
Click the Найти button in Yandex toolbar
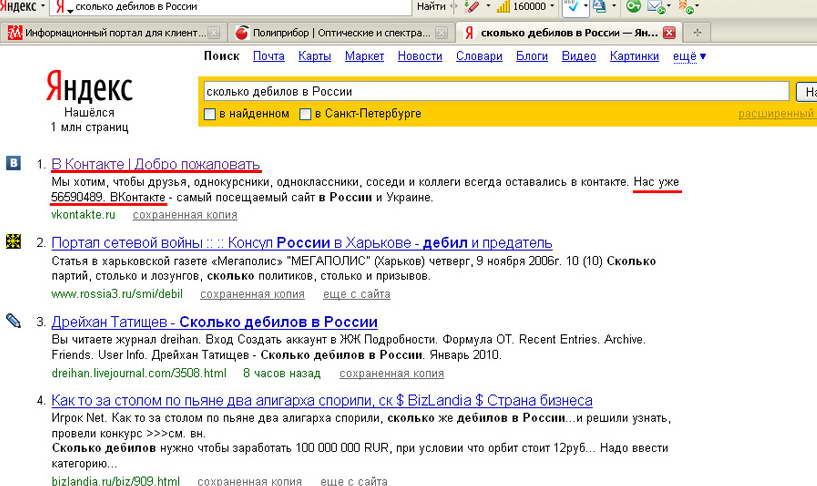click(x=431, y=6)
